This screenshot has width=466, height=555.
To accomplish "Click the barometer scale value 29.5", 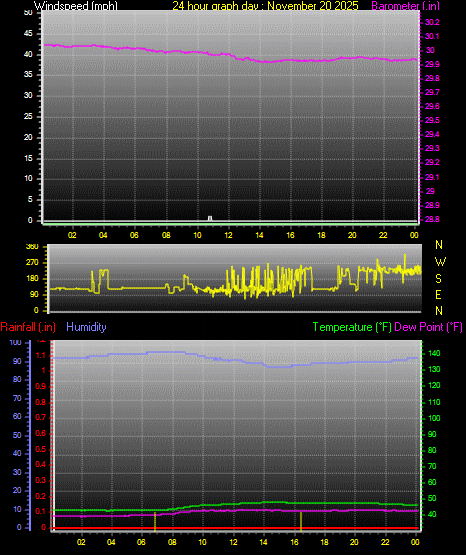I will [x=432, y=120].
